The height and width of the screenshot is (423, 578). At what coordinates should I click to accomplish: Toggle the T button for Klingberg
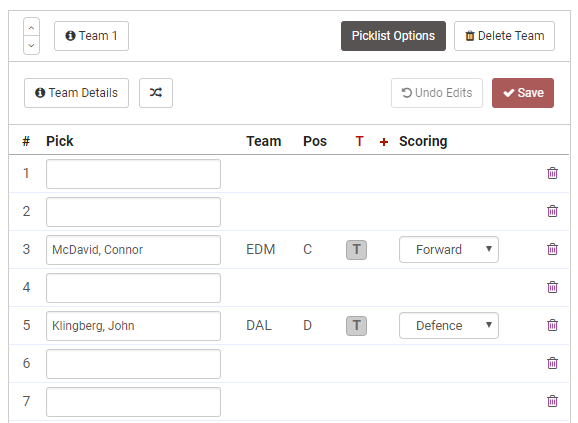pos(356,326)
